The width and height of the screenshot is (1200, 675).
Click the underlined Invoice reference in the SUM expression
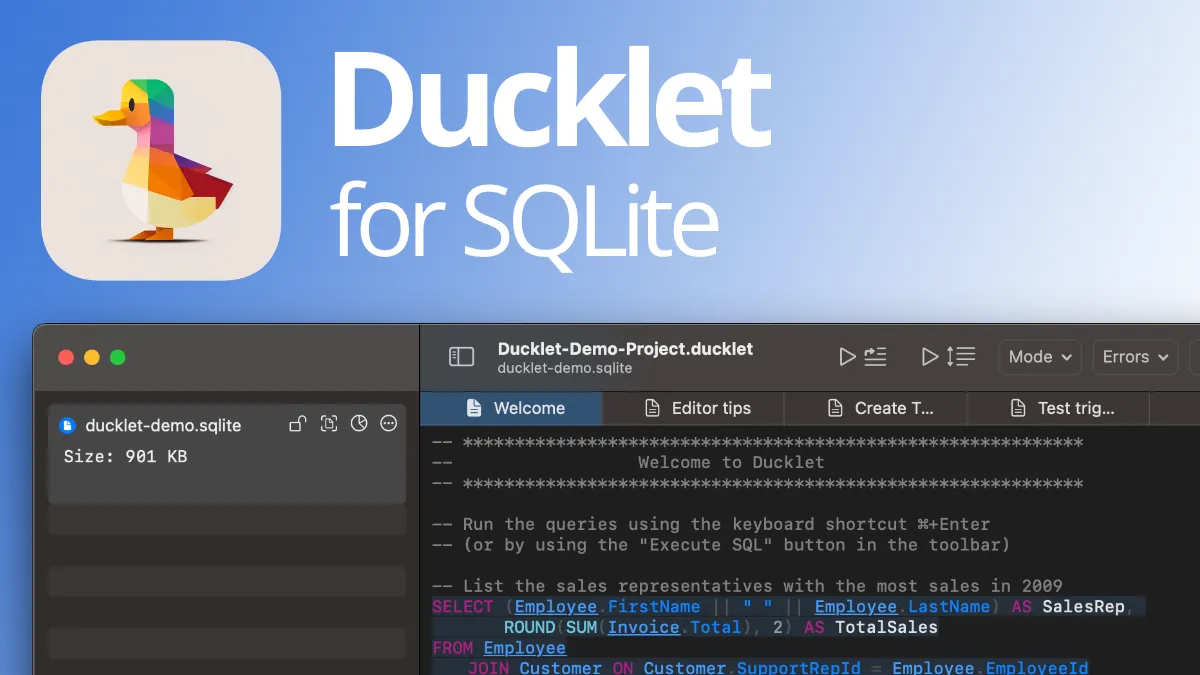(x=644, y=627)
